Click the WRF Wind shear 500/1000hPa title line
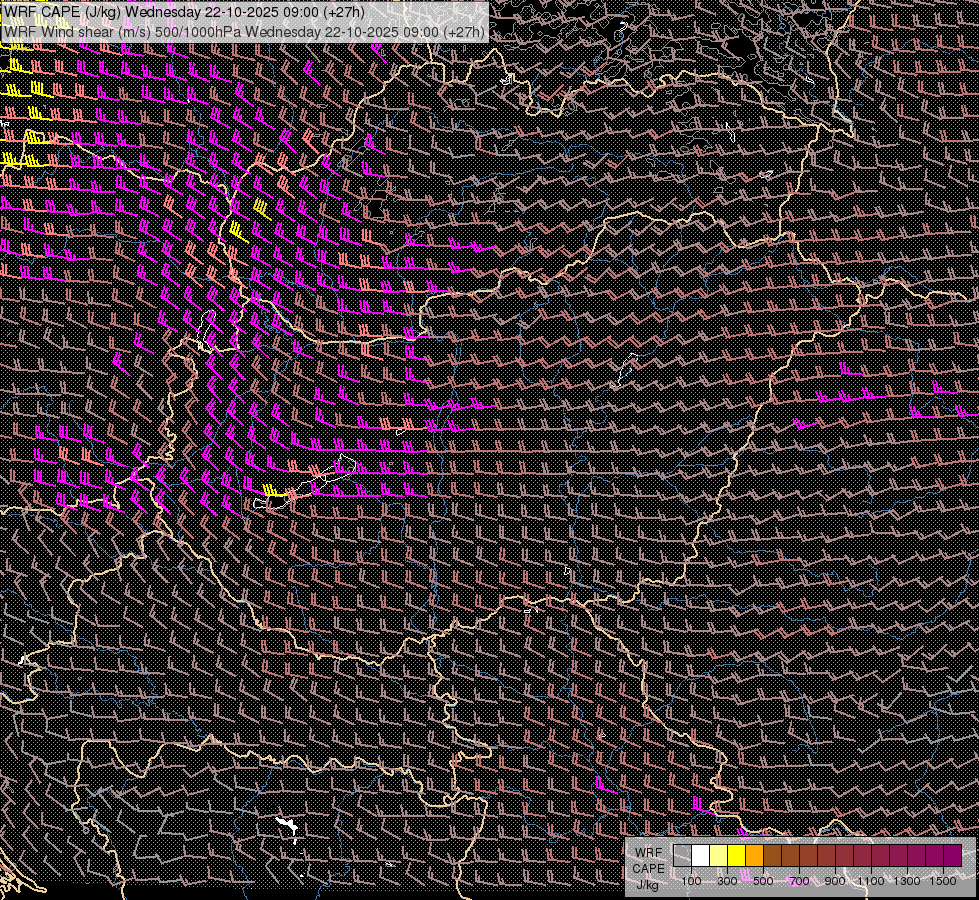The height and width of the screenshot is (900, 979). (244, 32)
